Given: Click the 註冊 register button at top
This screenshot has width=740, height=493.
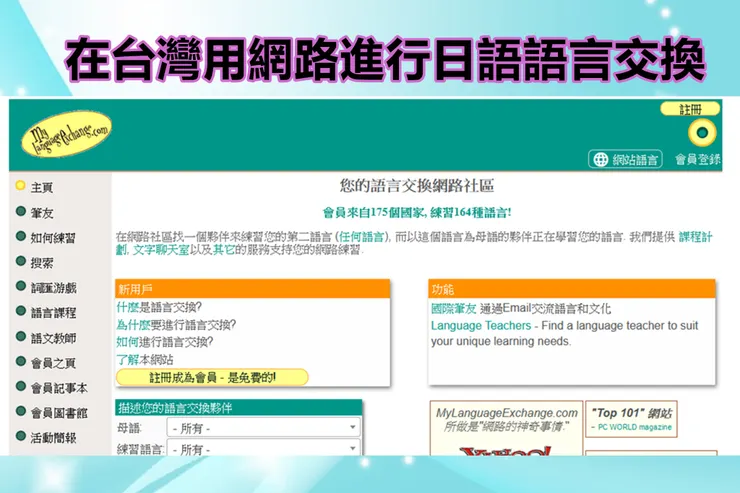Looking at the screenshot, I should pyautogui.click(x=690, y=109).
